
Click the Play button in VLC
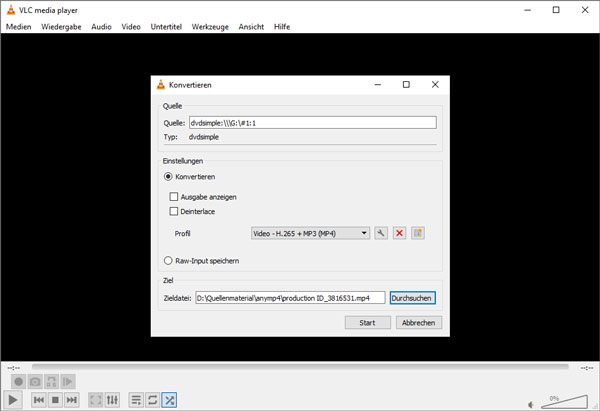pos(13,400)
